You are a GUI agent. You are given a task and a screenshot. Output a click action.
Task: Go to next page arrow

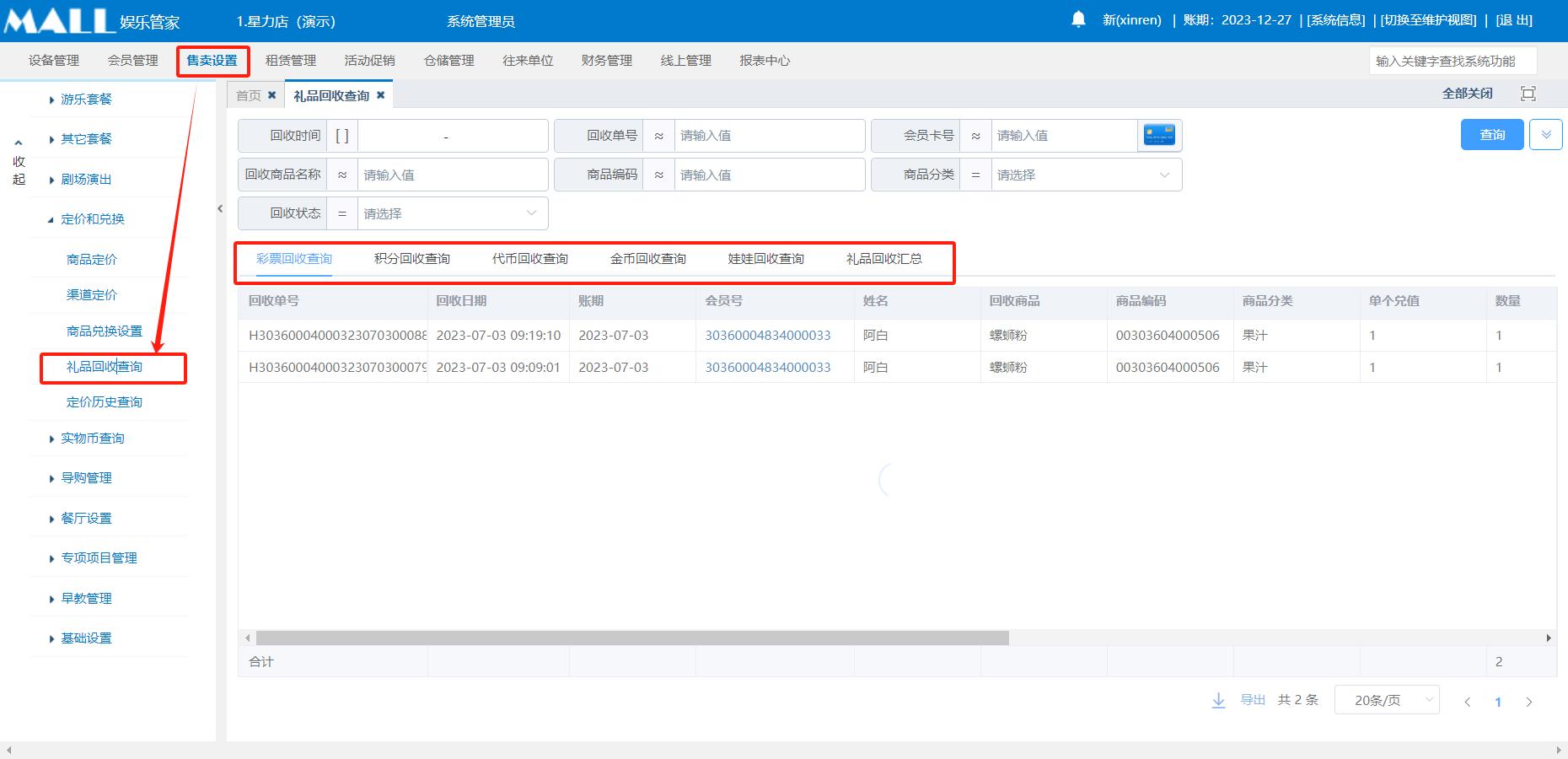pyautogui.click(x=1529, y=702)
